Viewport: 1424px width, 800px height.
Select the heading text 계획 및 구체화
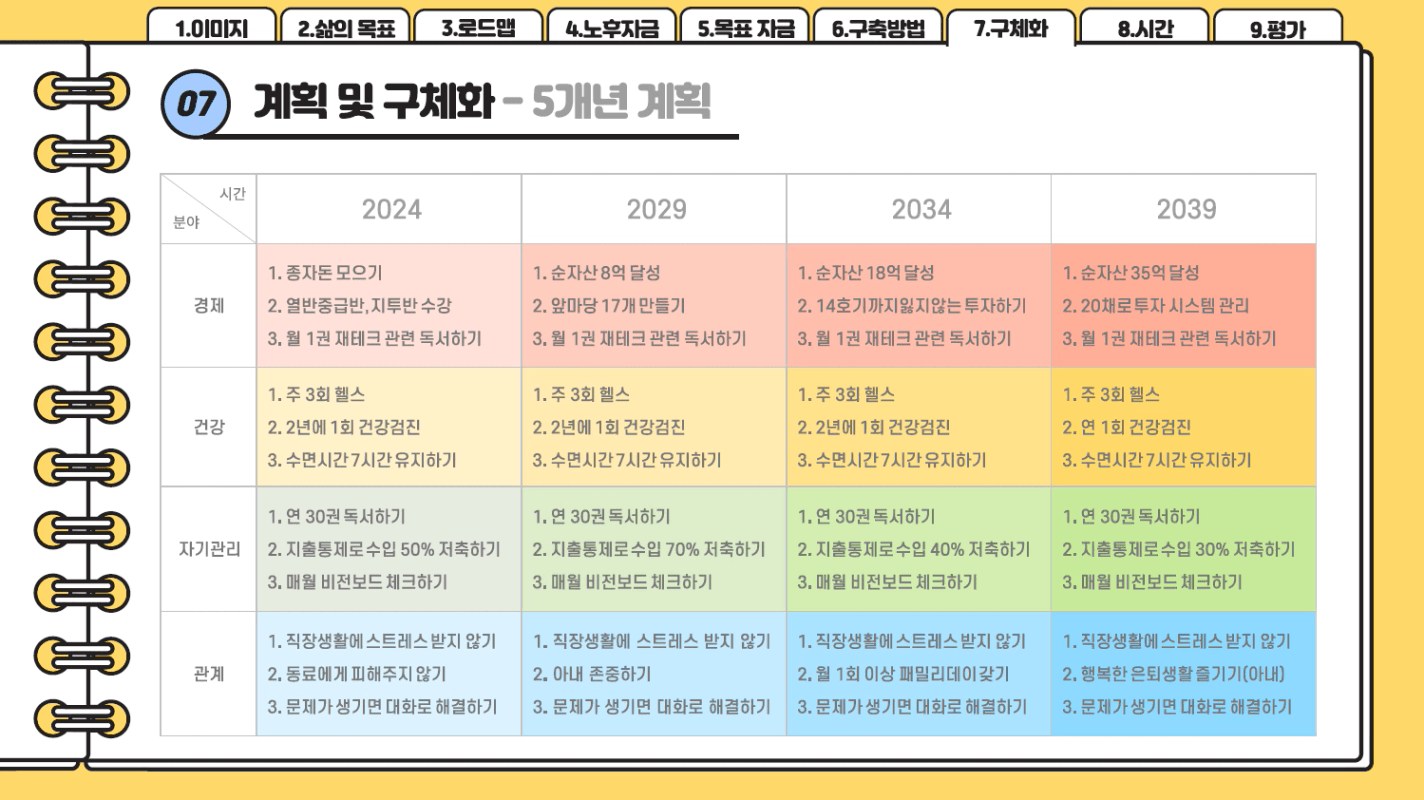[372, 101]
